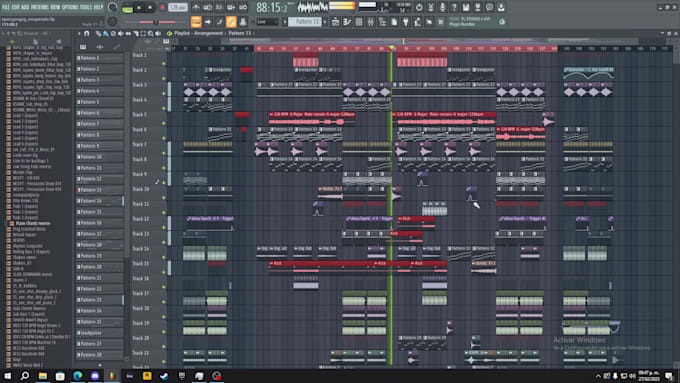Click the save project icon

pos(466,7)
